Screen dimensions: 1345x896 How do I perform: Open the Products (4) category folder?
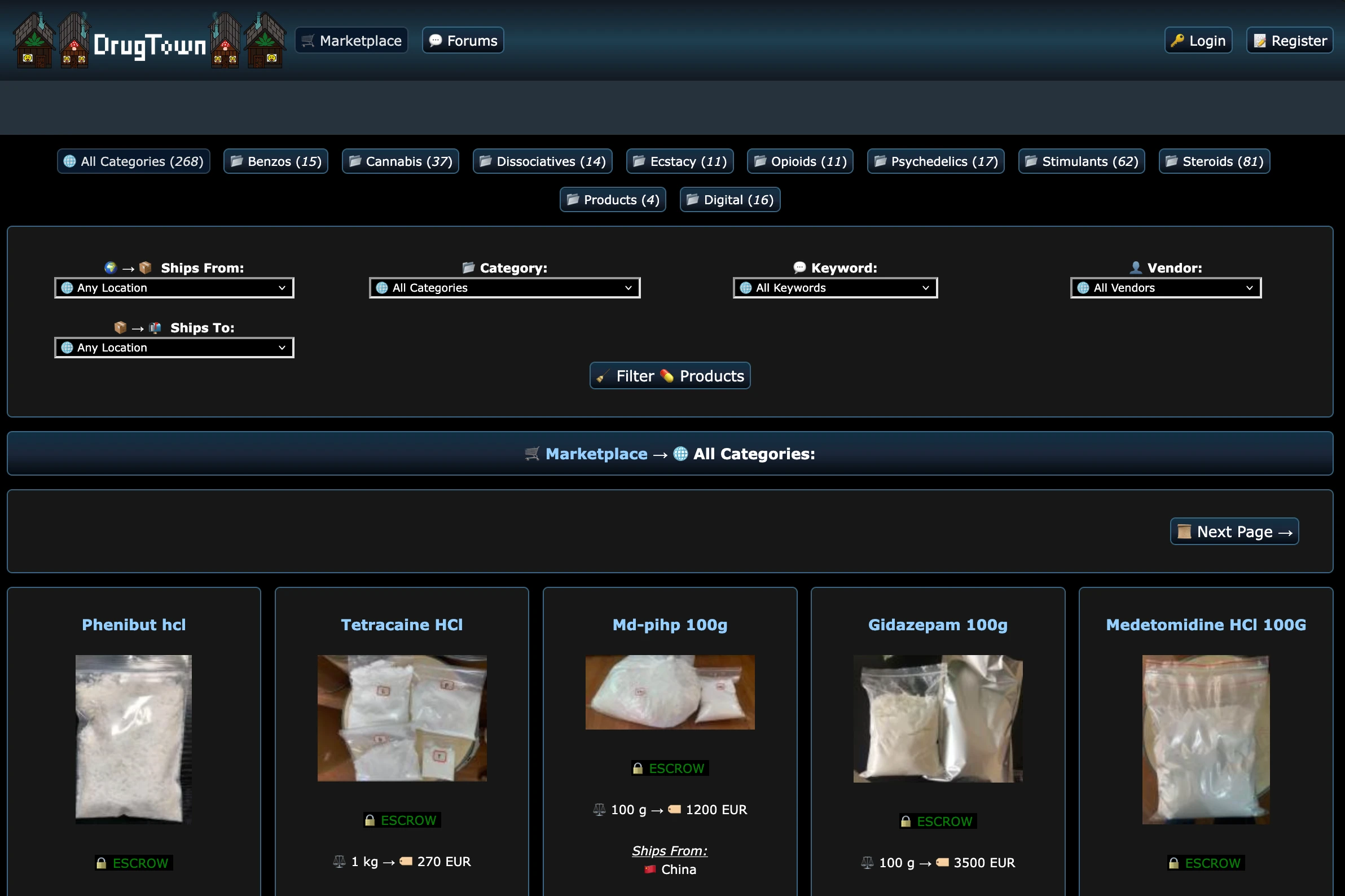coord(613,199)
